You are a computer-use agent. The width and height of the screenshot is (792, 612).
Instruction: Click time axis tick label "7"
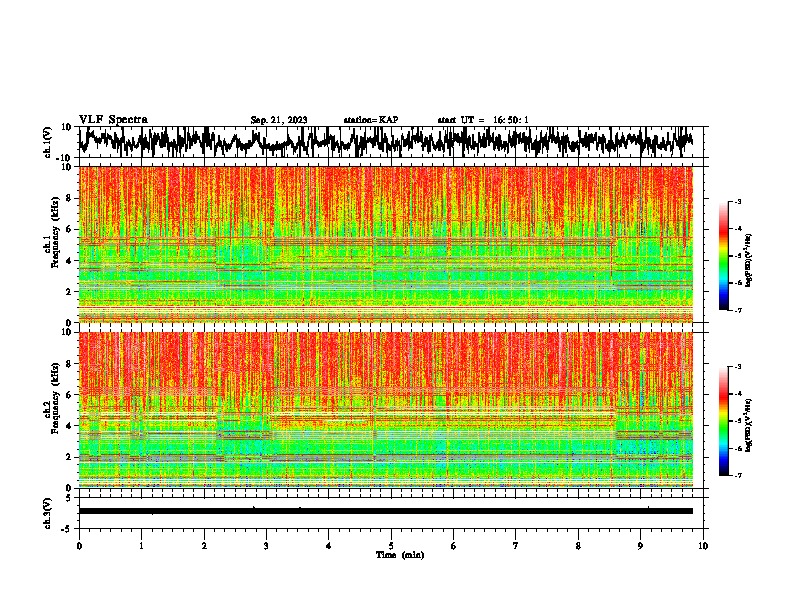516,545
